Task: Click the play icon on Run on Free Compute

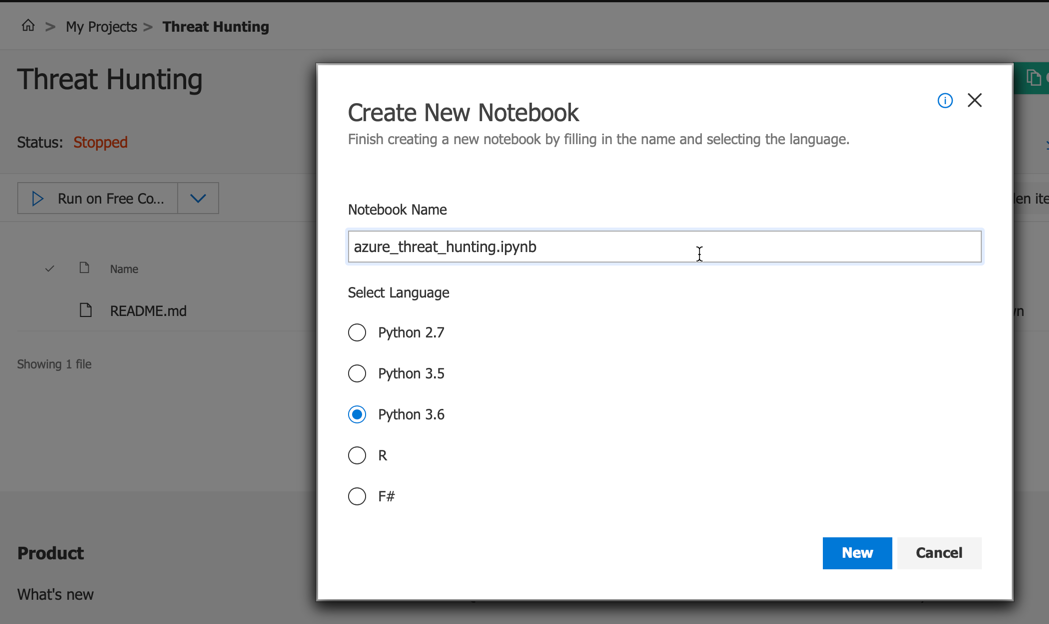Action: [38, 198]
